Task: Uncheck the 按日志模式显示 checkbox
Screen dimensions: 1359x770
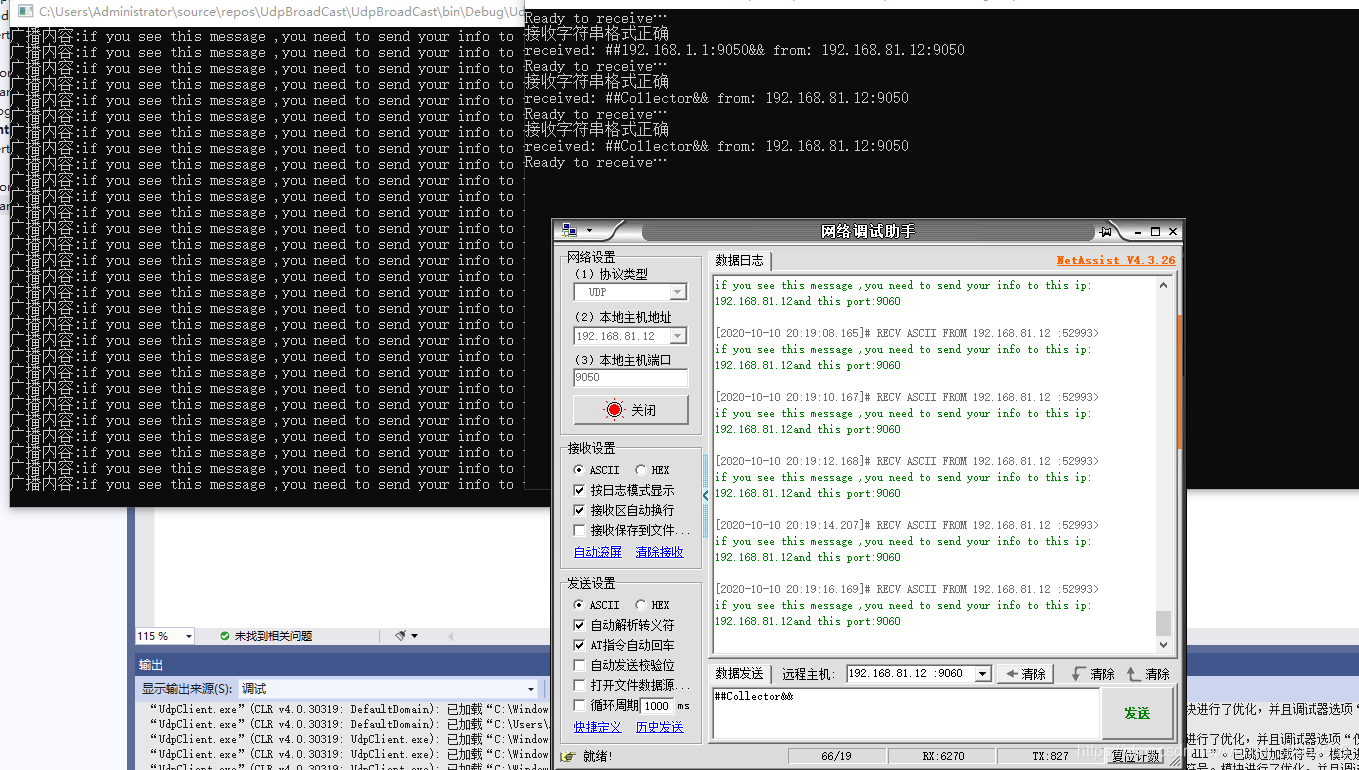Action: click(580, 491)
